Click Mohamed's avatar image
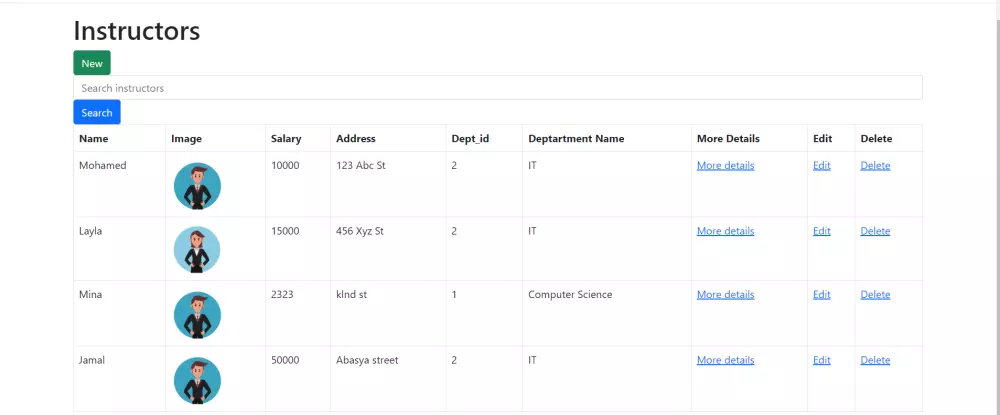Viewport: 1000px width, 415px height. [197, 186]
